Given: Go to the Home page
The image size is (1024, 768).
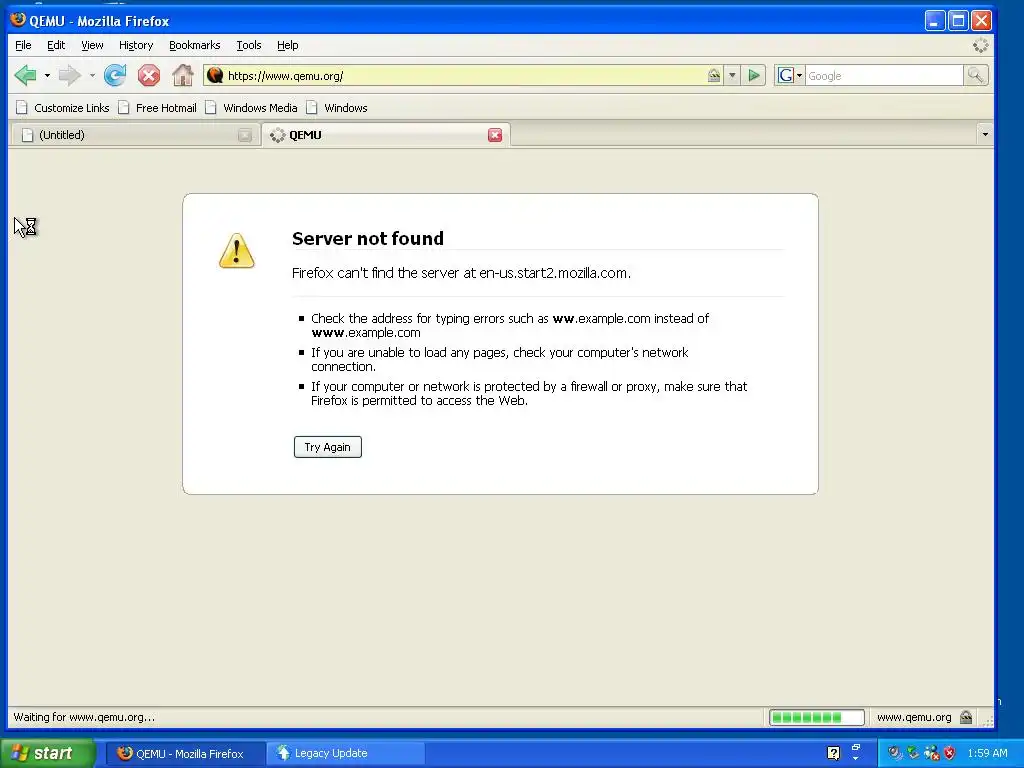Looking at the screenshot, I should (x=183, y=76).
